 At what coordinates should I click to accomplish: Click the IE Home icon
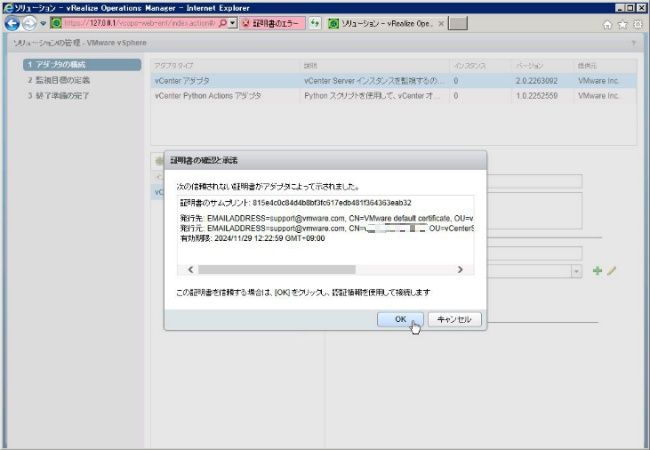[x=607, y=25]
